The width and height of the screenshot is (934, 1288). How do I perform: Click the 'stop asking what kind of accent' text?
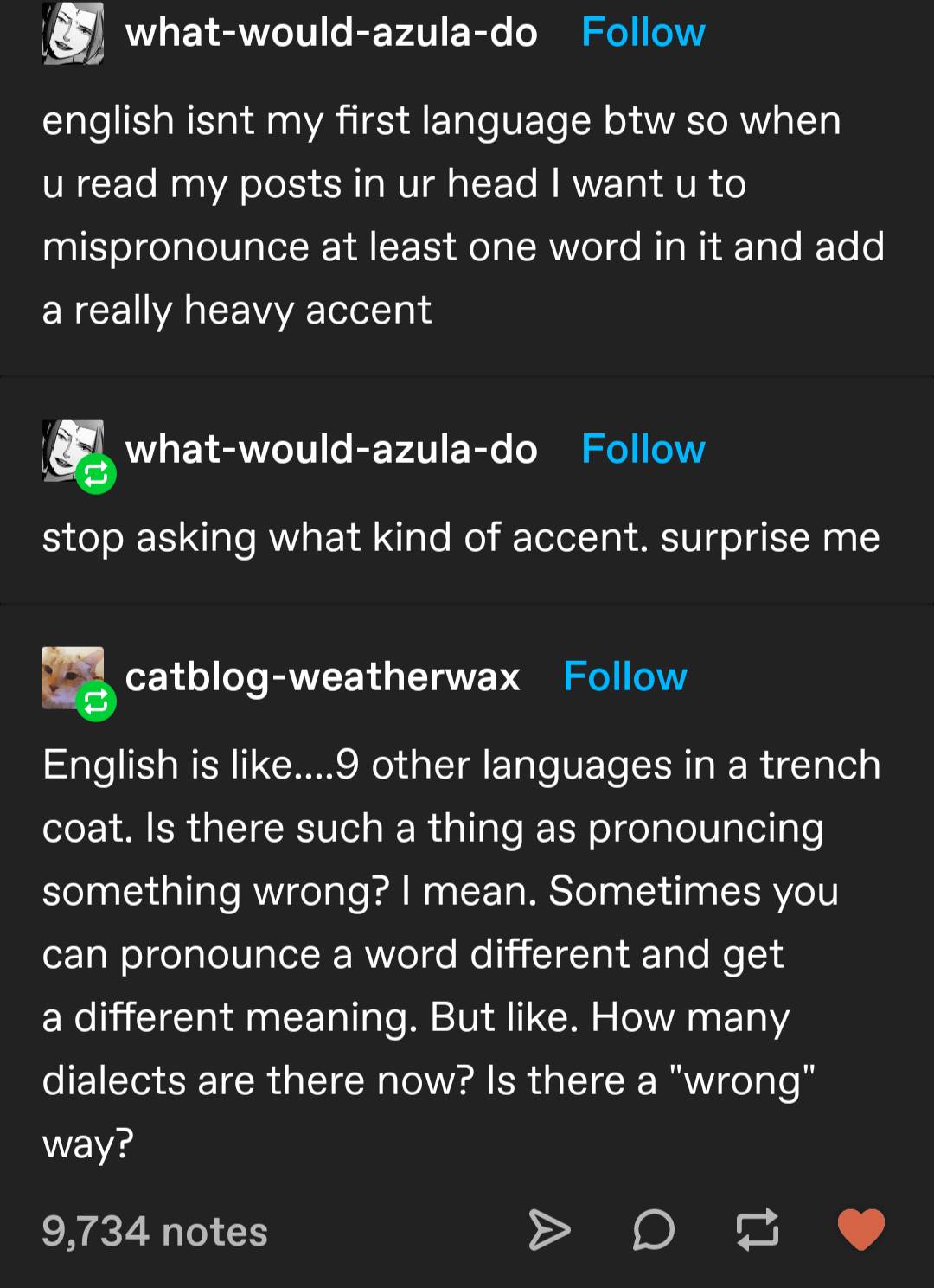pyautogui.click(x=460, y=538)
